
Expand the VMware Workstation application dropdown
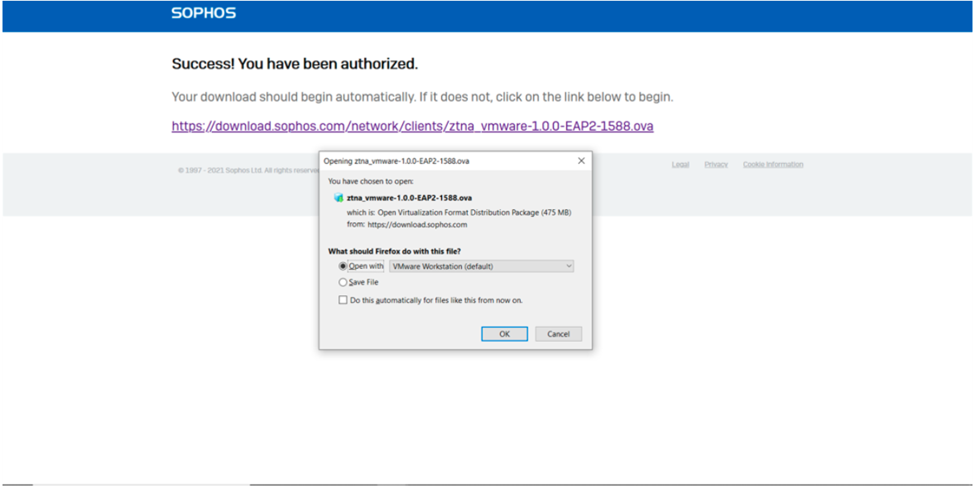[481, 266]
